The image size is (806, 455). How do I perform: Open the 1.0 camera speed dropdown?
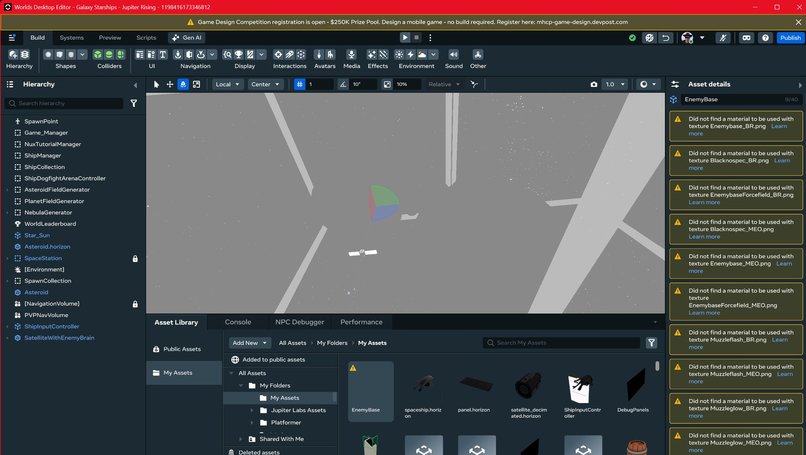[x=615, y=84]
